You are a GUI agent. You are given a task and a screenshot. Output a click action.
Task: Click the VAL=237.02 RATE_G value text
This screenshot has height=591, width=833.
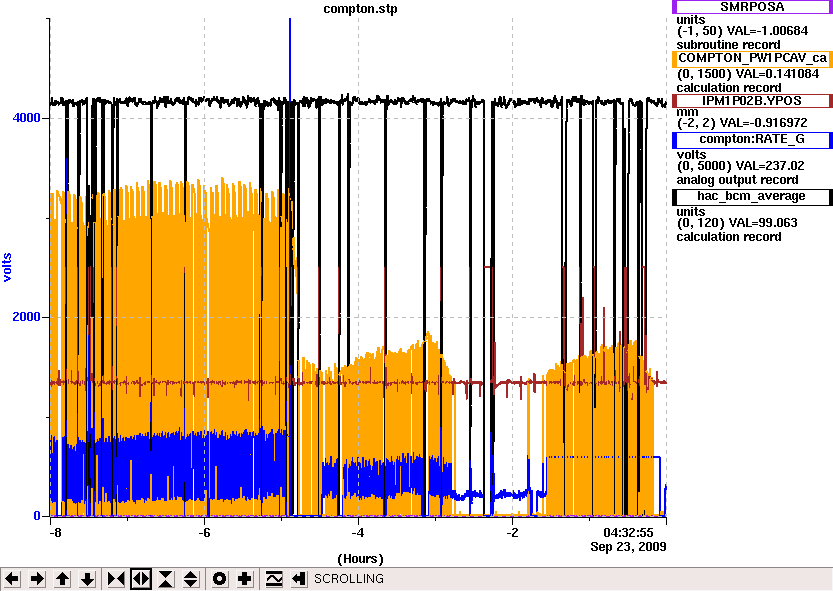pos(769,166)
